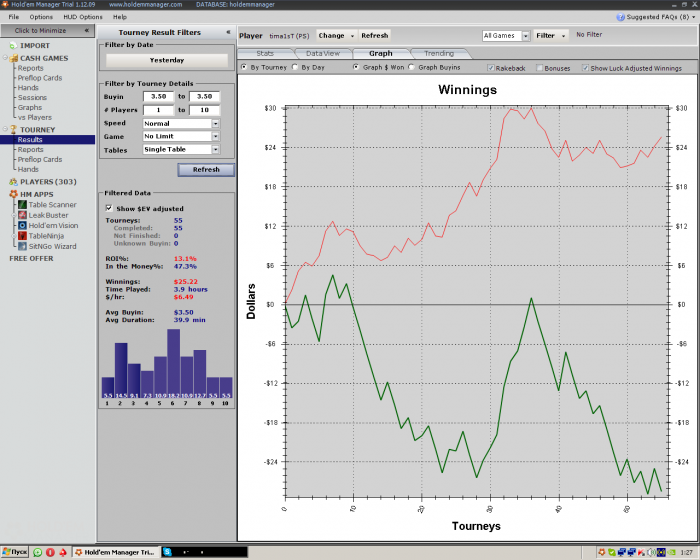The image size is (700, 560).
Task: Select the By Day radio button
Action: tap(294, 67)
